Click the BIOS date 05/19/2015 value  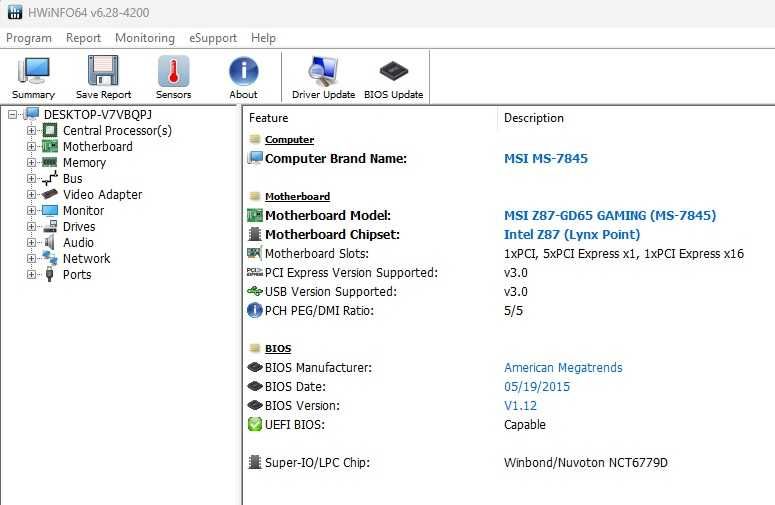click(x=537, y=386)
